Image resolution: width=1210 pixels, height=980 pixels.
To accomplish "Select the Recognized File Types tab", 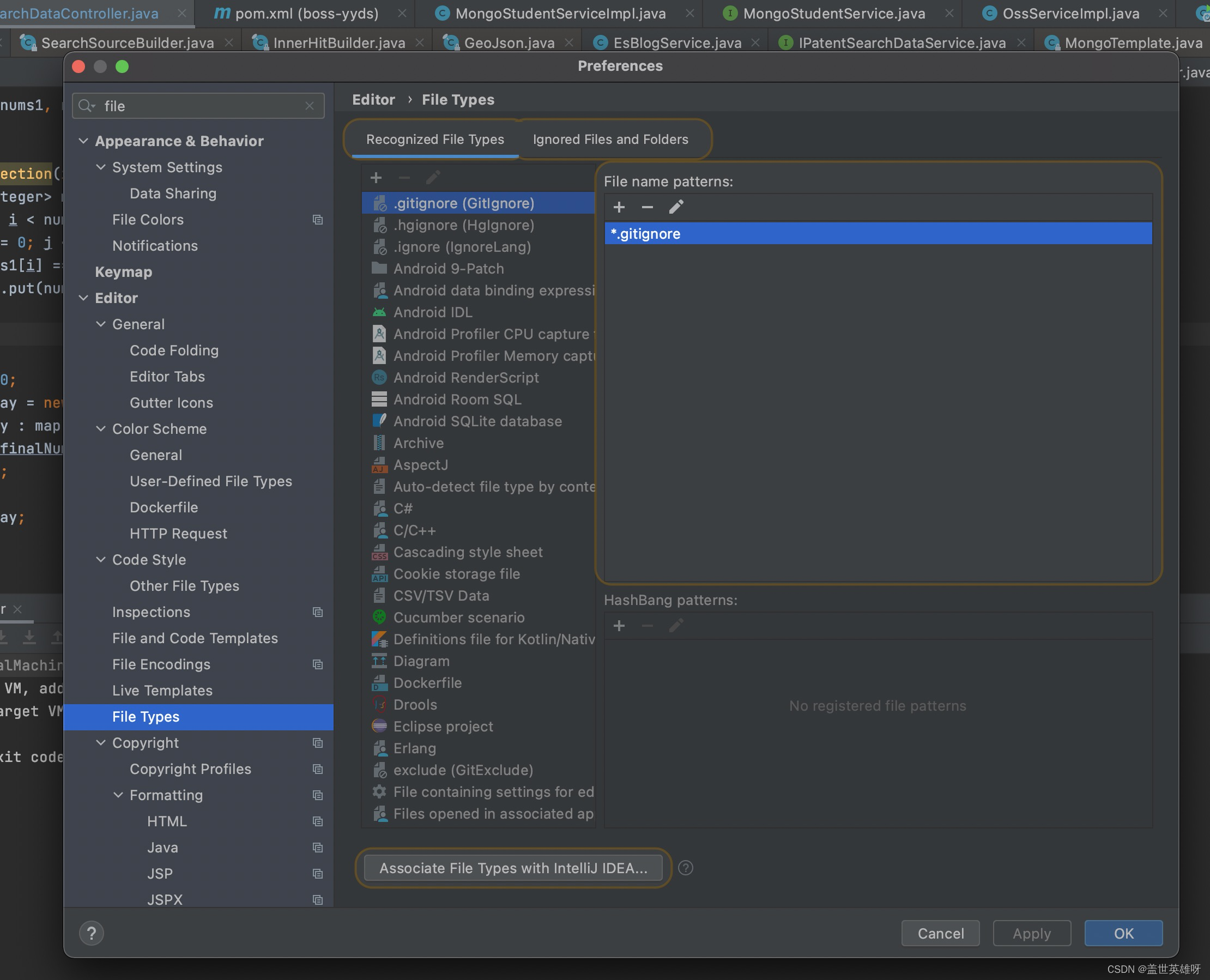I will click(x=434, y=139).
